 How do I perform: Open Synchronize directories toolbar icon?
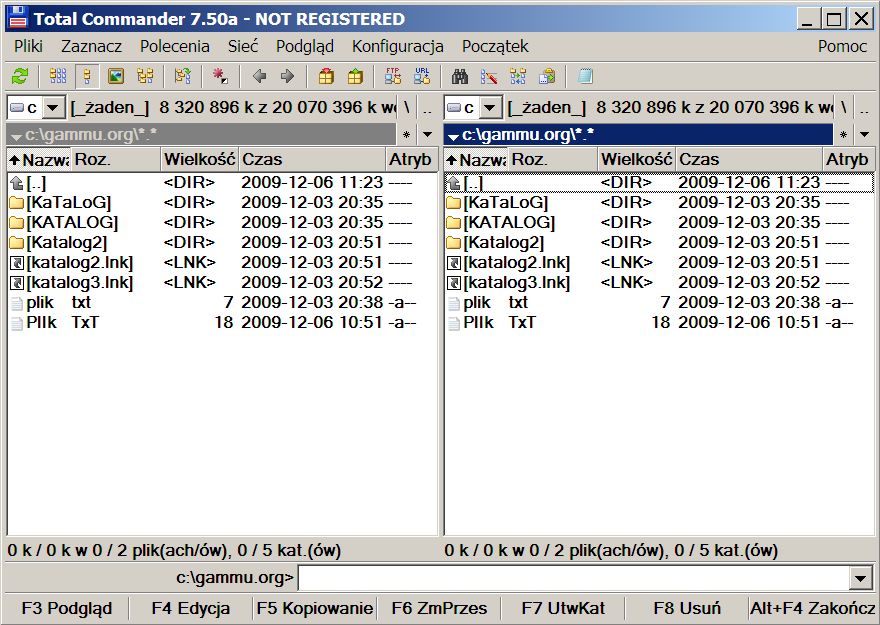coord(518,76)
